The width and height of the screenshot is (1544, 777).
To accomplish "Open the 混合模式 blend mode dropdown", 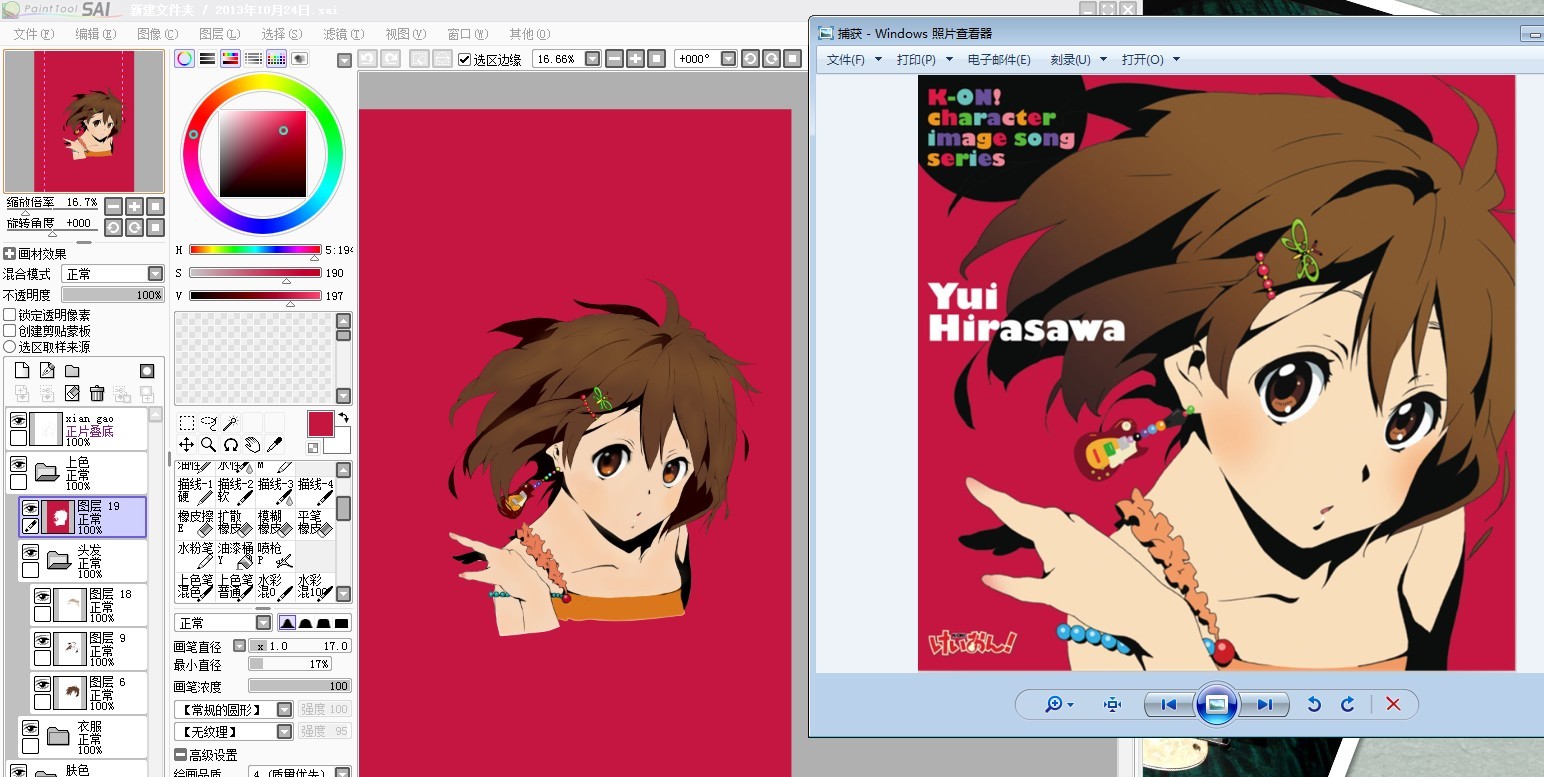I will click(155, 274).
